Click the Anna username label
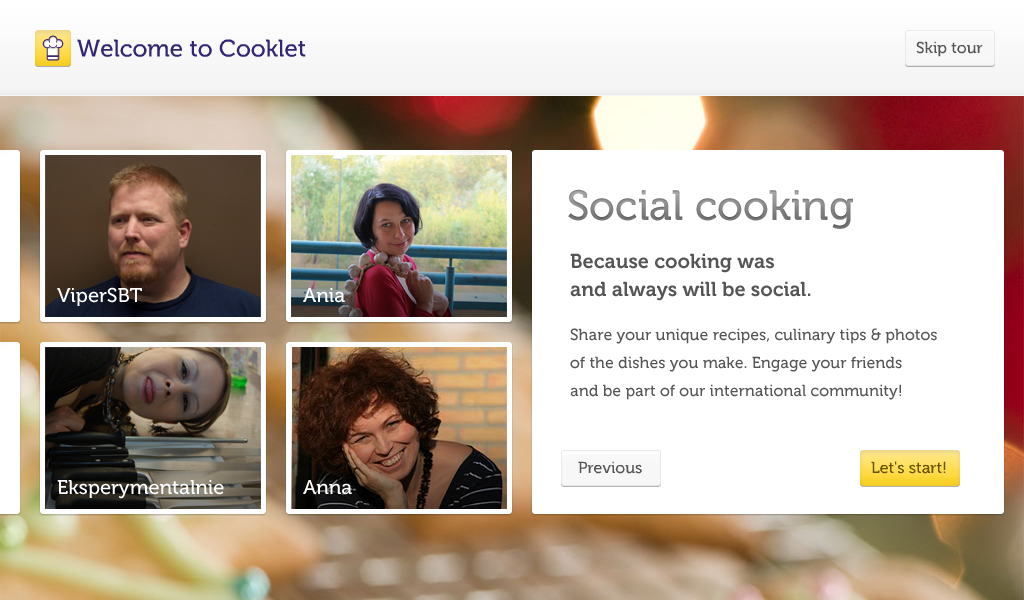 328,487
